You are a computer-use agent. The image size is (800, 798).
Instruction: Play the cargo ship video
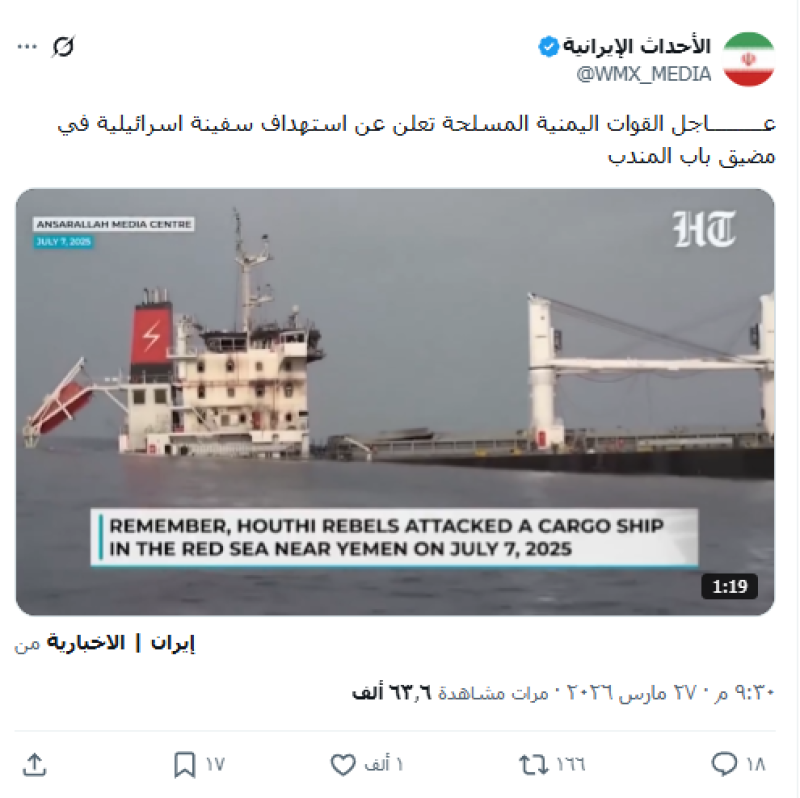395,402
